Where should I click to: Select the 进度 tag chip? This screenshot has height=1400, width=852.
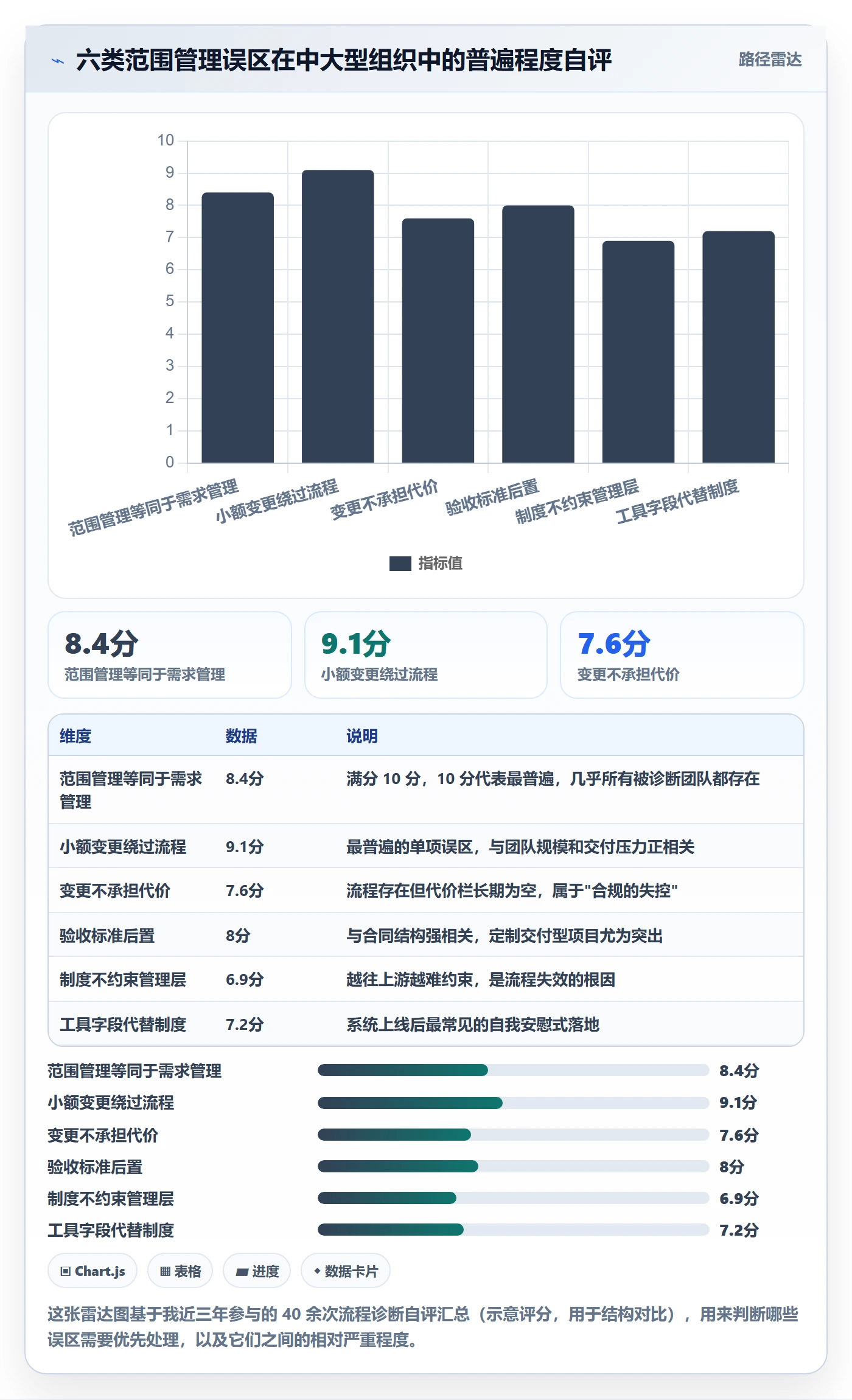coord(257,1271)
